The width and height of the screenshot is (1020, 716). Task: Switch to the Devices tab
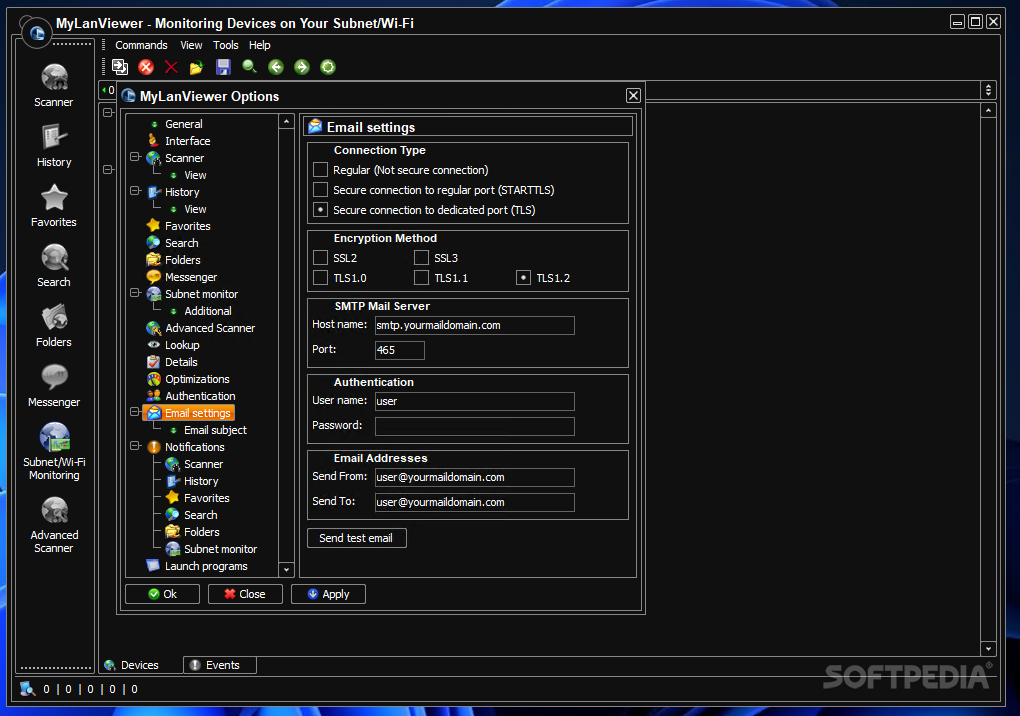(x=139, y=665)
